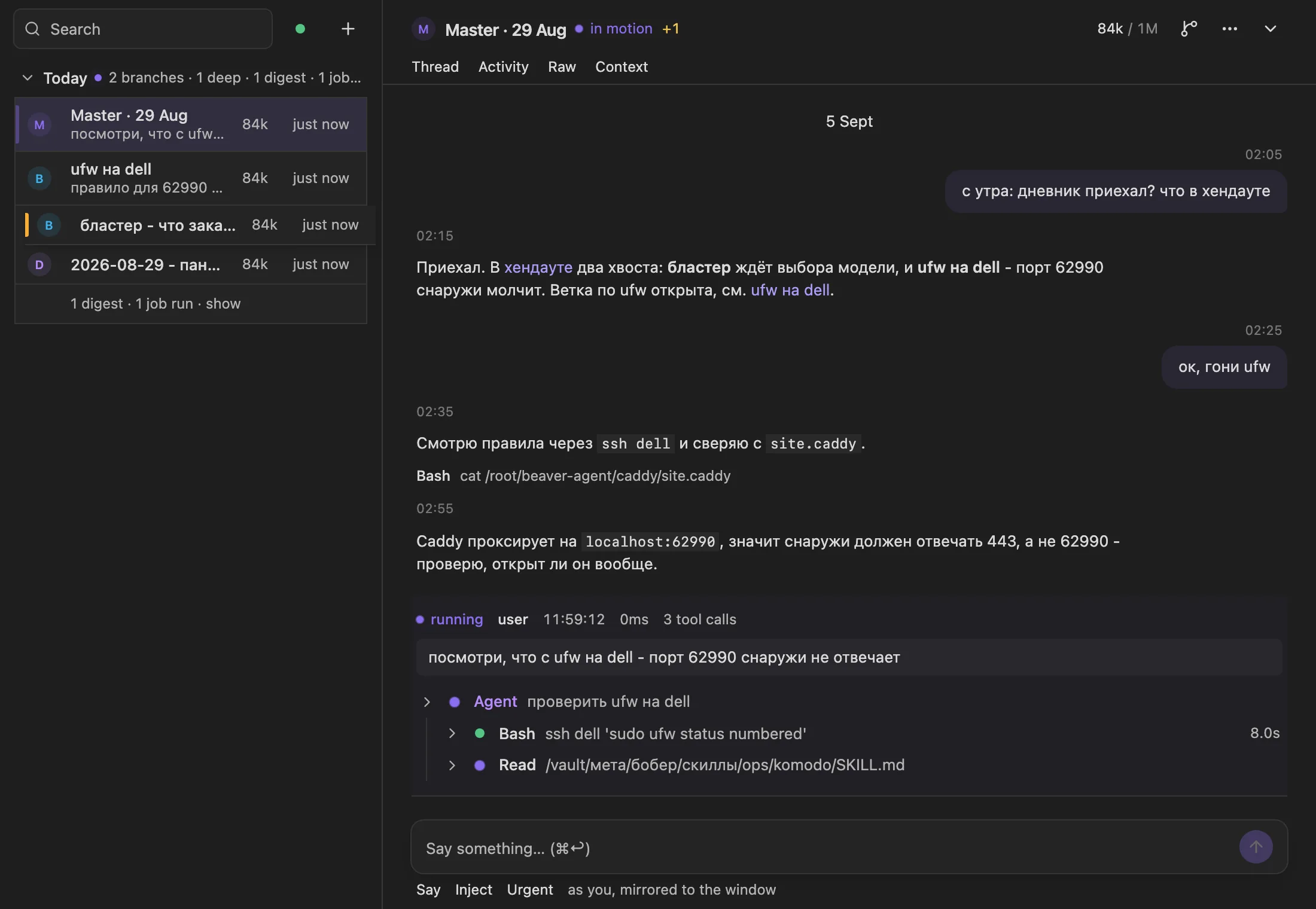Click the search magnifier icon
Screen dimensions: 1316x909
[32, 29]
